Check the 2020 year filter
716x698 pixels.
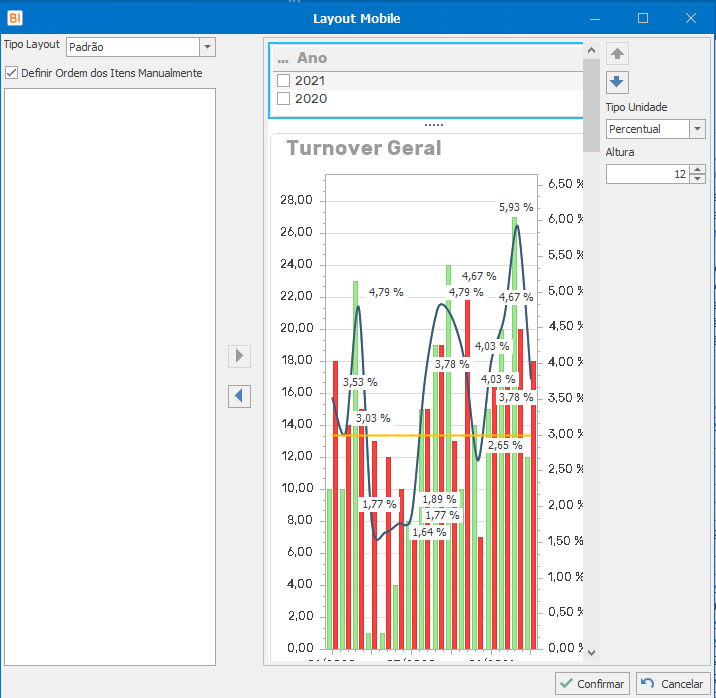[x=284, y=99]
